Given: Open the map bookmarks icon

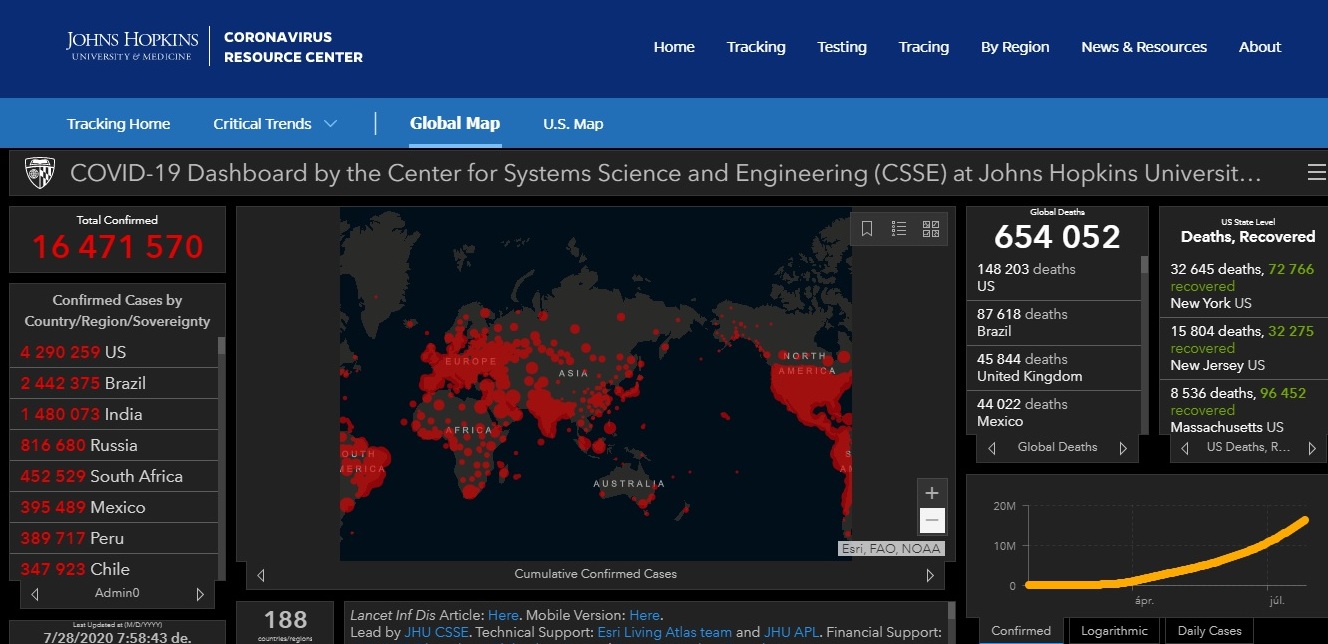Looking at the screenshot, I should (x=867, y=229).
